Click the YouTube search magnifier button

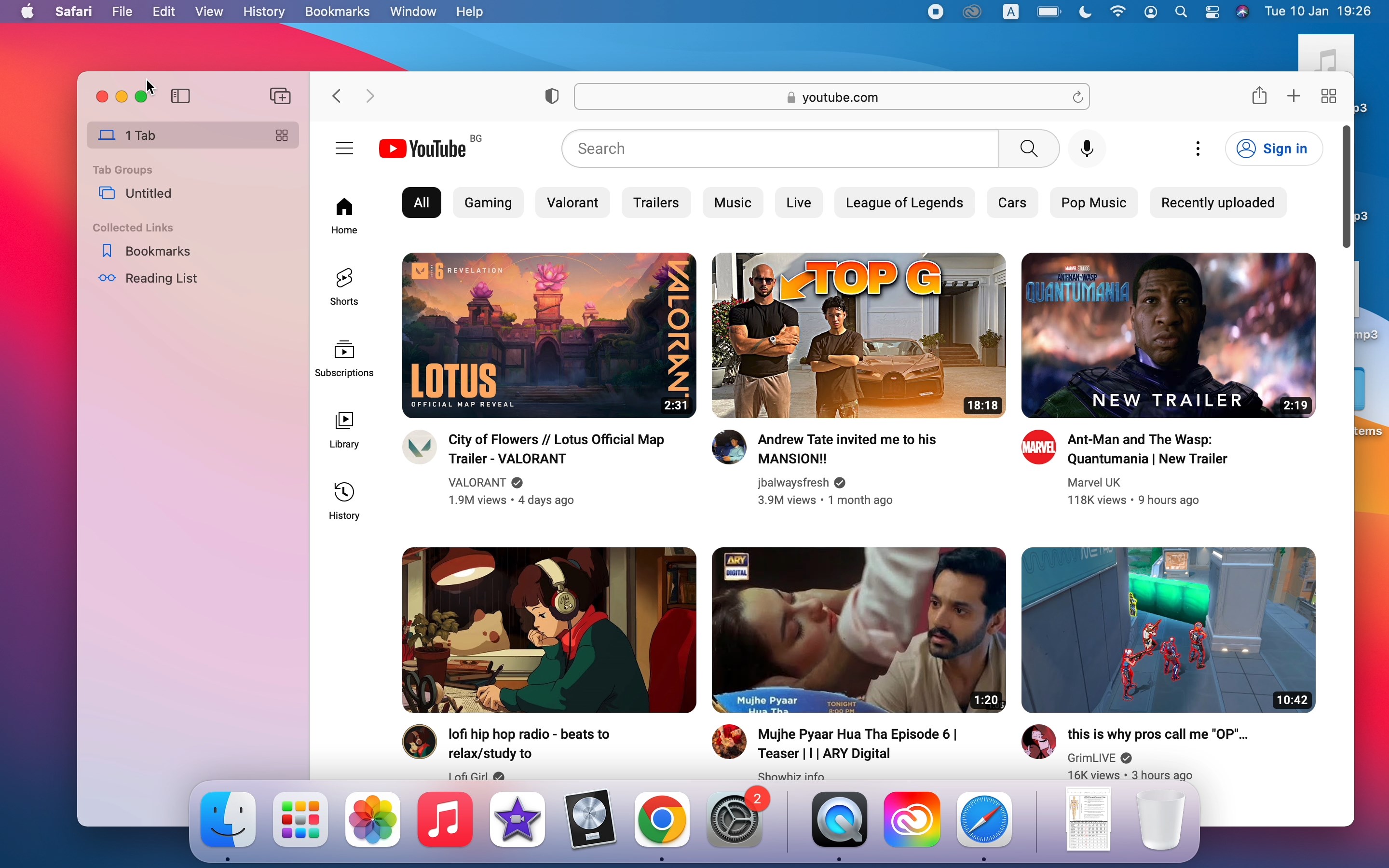coord(1029,149)
